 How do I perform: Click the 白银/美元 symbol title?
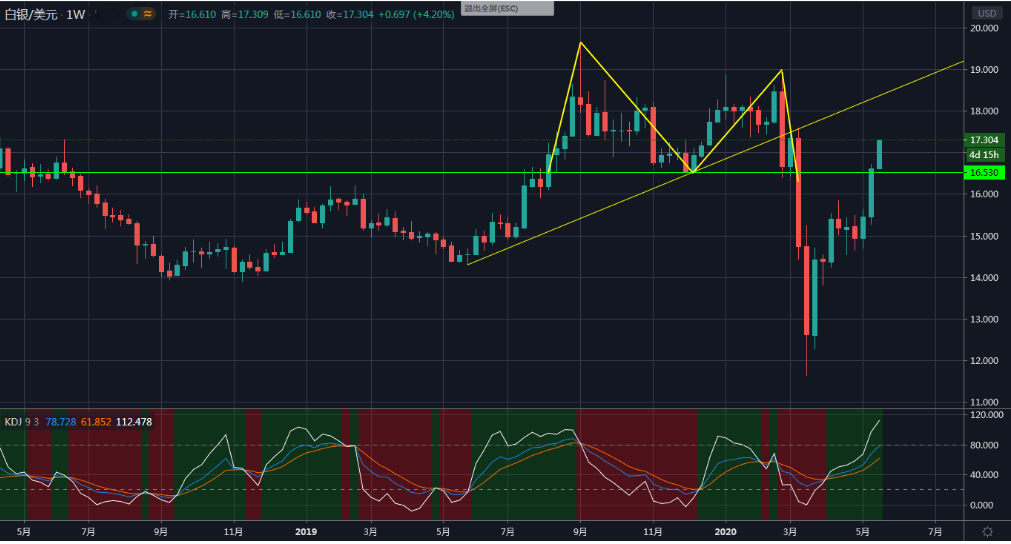coord(31,14)
